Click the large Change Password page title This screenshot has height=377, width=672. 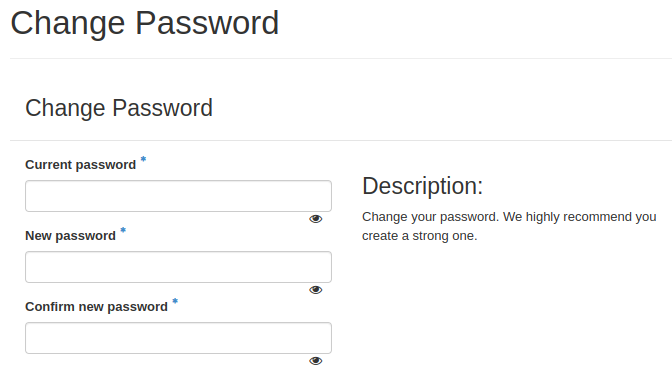(x=145, y=24)
